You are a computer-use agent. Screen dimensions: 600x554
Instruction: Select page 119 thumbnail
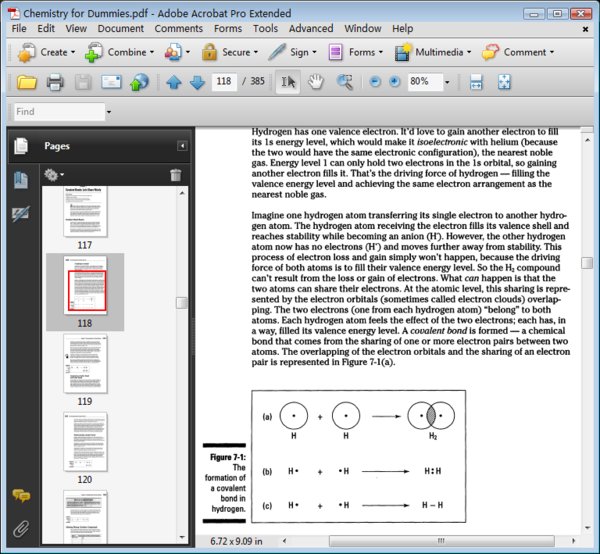click(85, 364)
